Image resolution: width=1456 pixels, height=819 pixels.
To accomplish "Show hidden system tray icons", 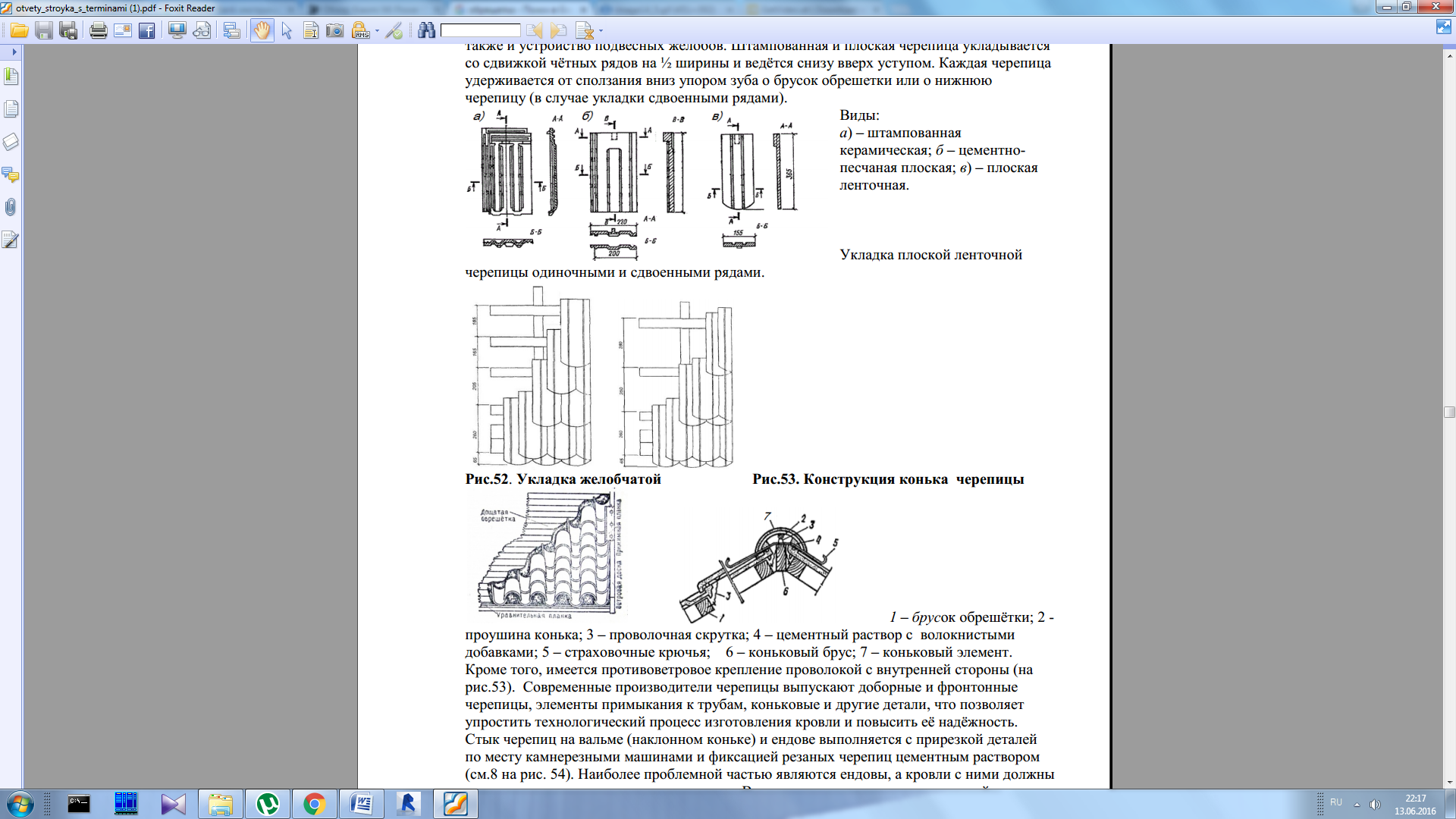I will [1357, 804].
